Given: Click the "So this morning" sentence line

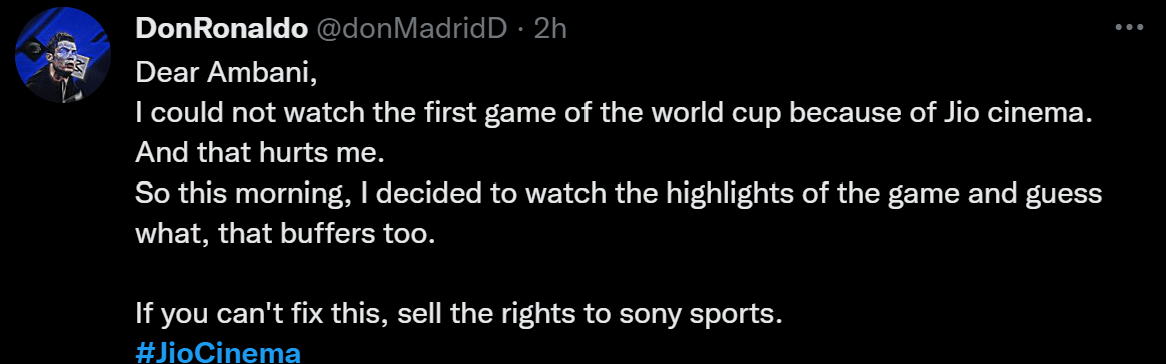Looking at the screenshot, I should click(x=618, y=194).
